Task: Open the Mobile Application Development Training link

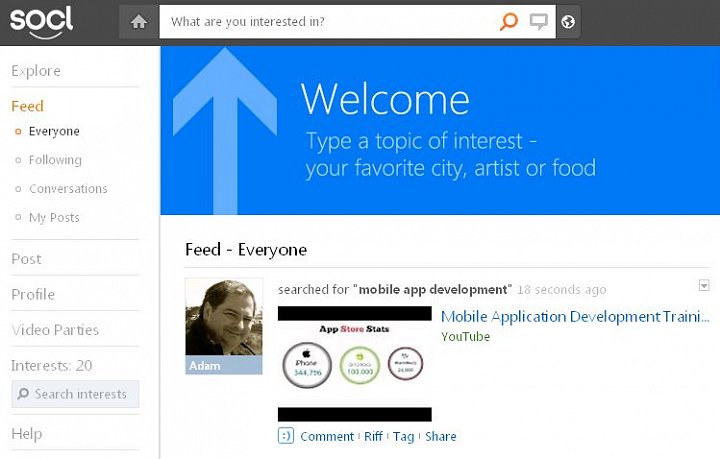Action: coord(575,317)
